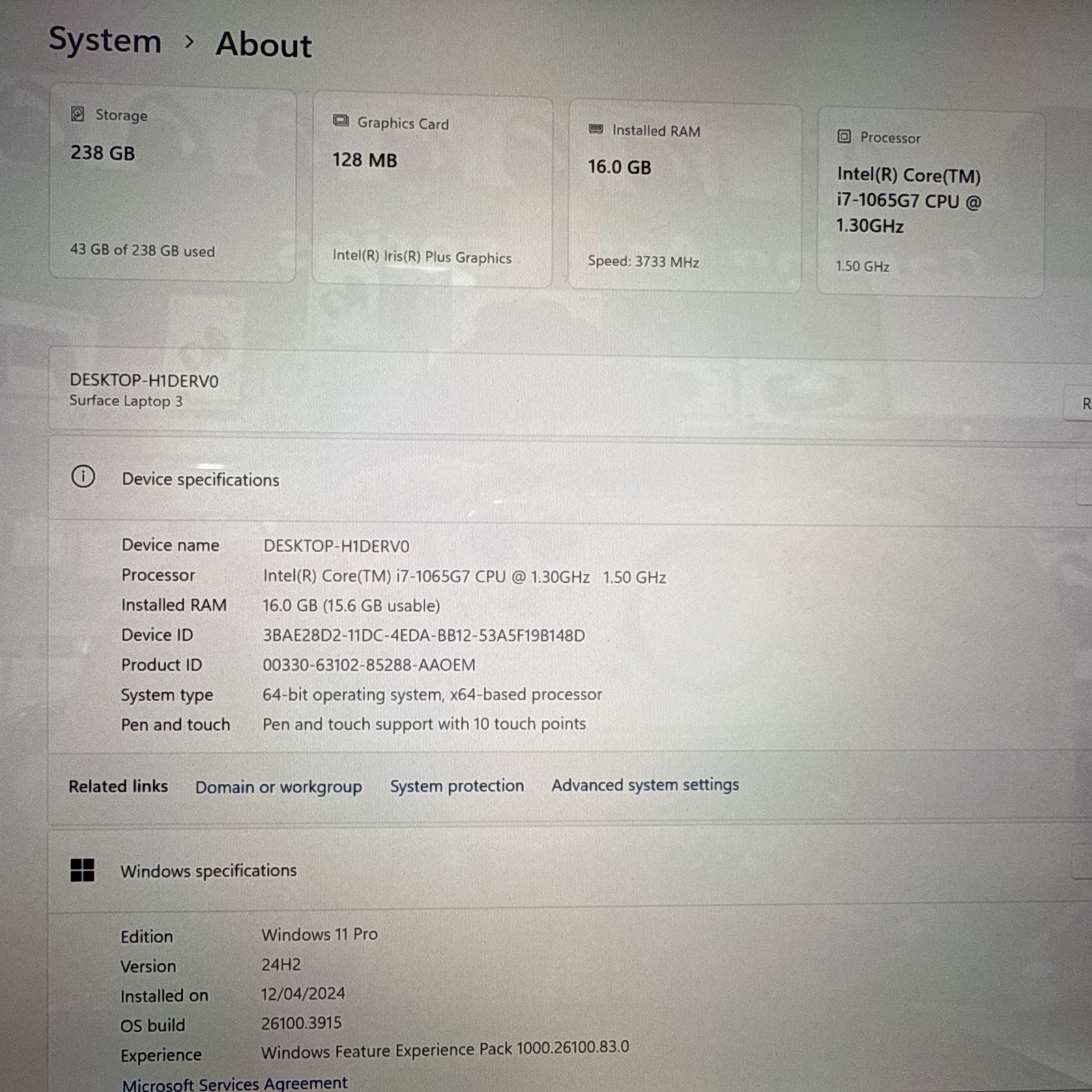Screen dimensions: 1092x1092
Task: Select the Device ID value 3BAE28D2-11DC
Action: pyautogui.click(x=424, y=635)
